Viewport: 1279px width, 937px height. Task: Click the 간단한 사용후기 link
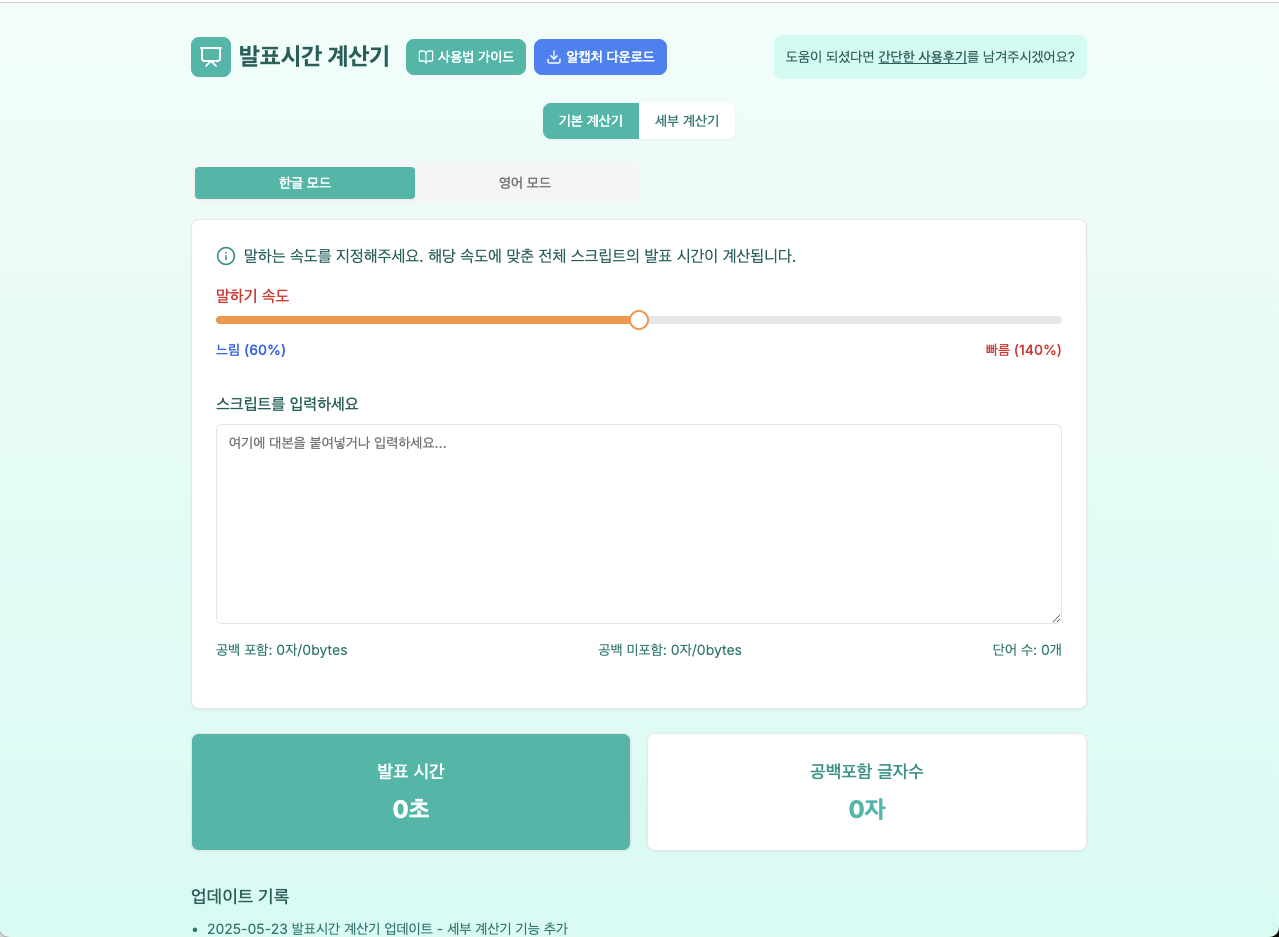pyautogui.click(x=921, y=57)
